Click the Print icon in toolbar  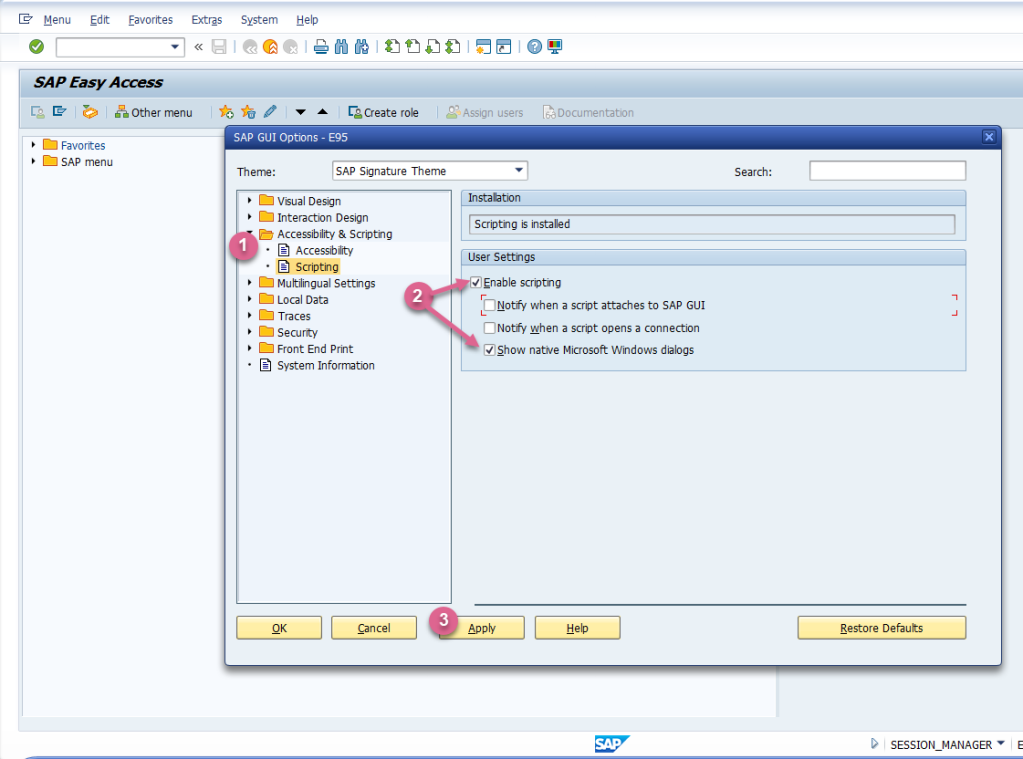tap(321, 46)
